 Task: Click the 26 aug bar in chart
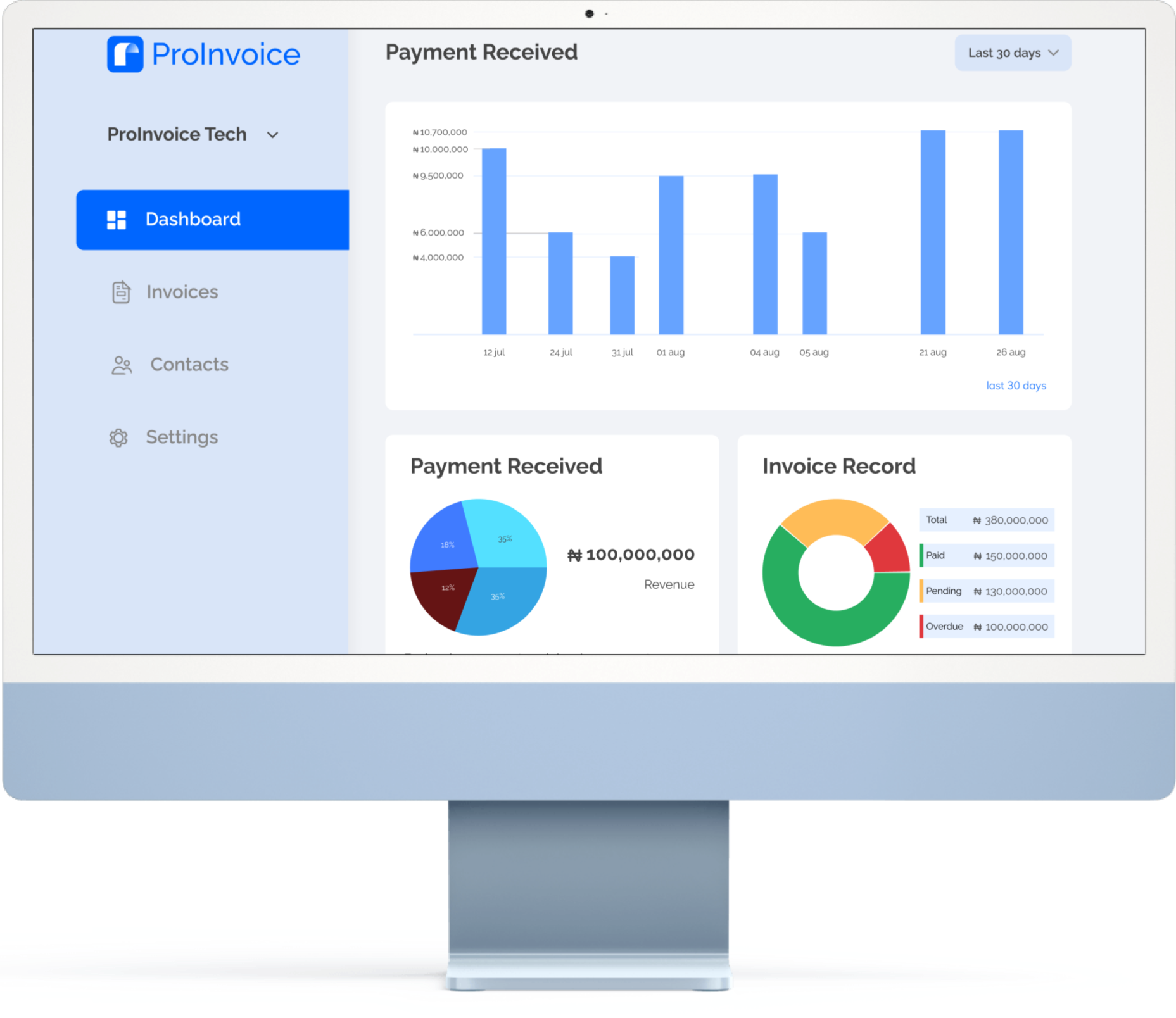point(1011,232)
